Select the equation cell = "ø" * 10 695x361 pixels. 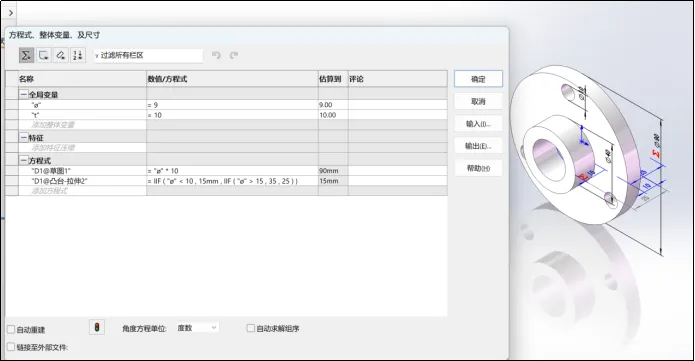[x=232, y=171]
